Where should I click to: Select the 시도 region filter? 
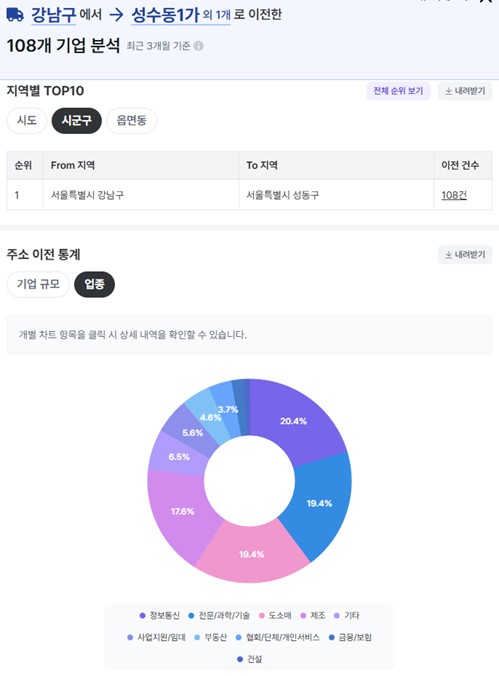click(x=27, y=120)
